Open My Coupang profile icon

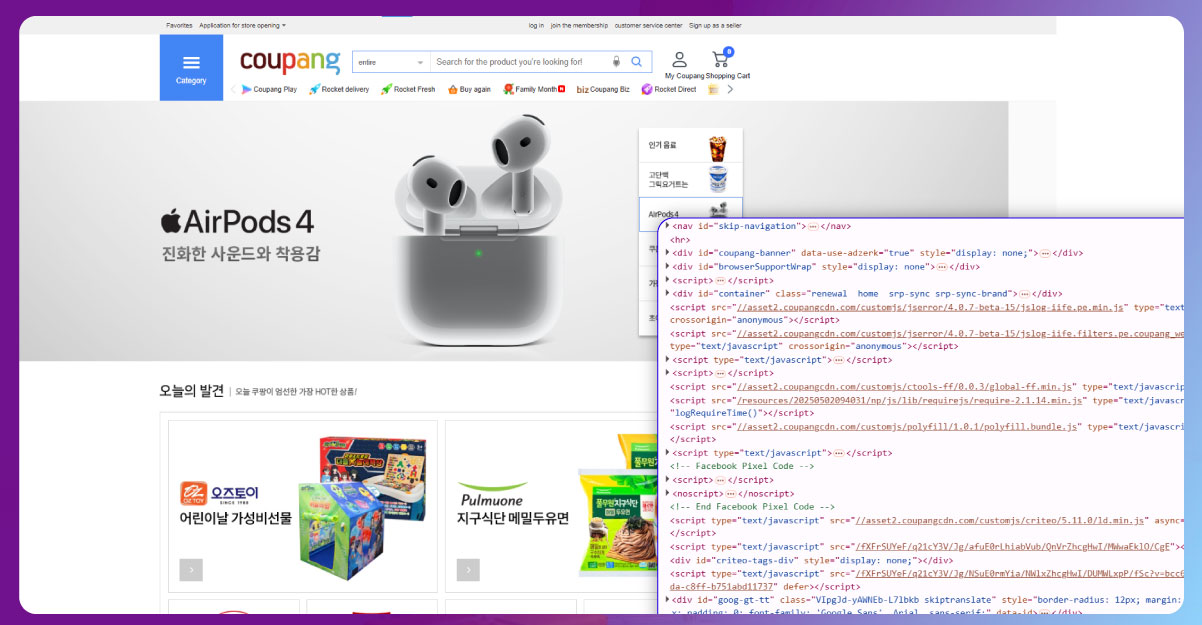tap(680, 60)
